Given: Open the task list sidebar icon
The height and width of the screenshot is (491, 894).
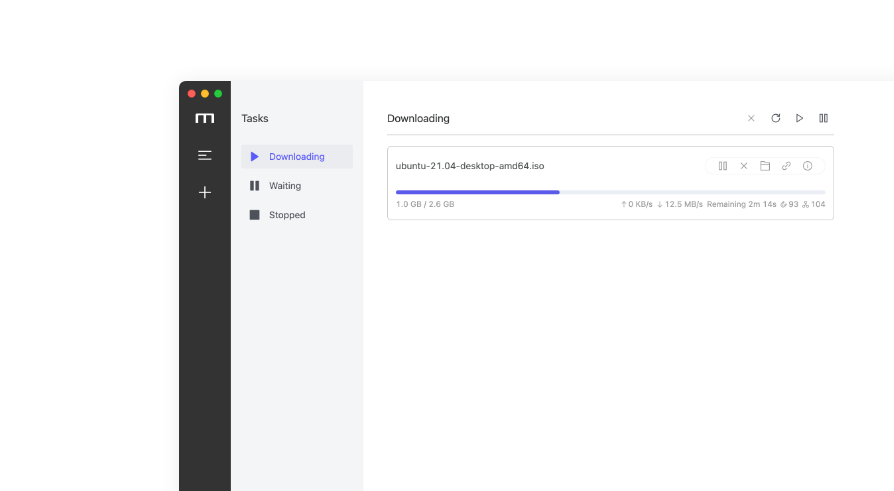Looking at the screenshot, I should coord(204,155).
